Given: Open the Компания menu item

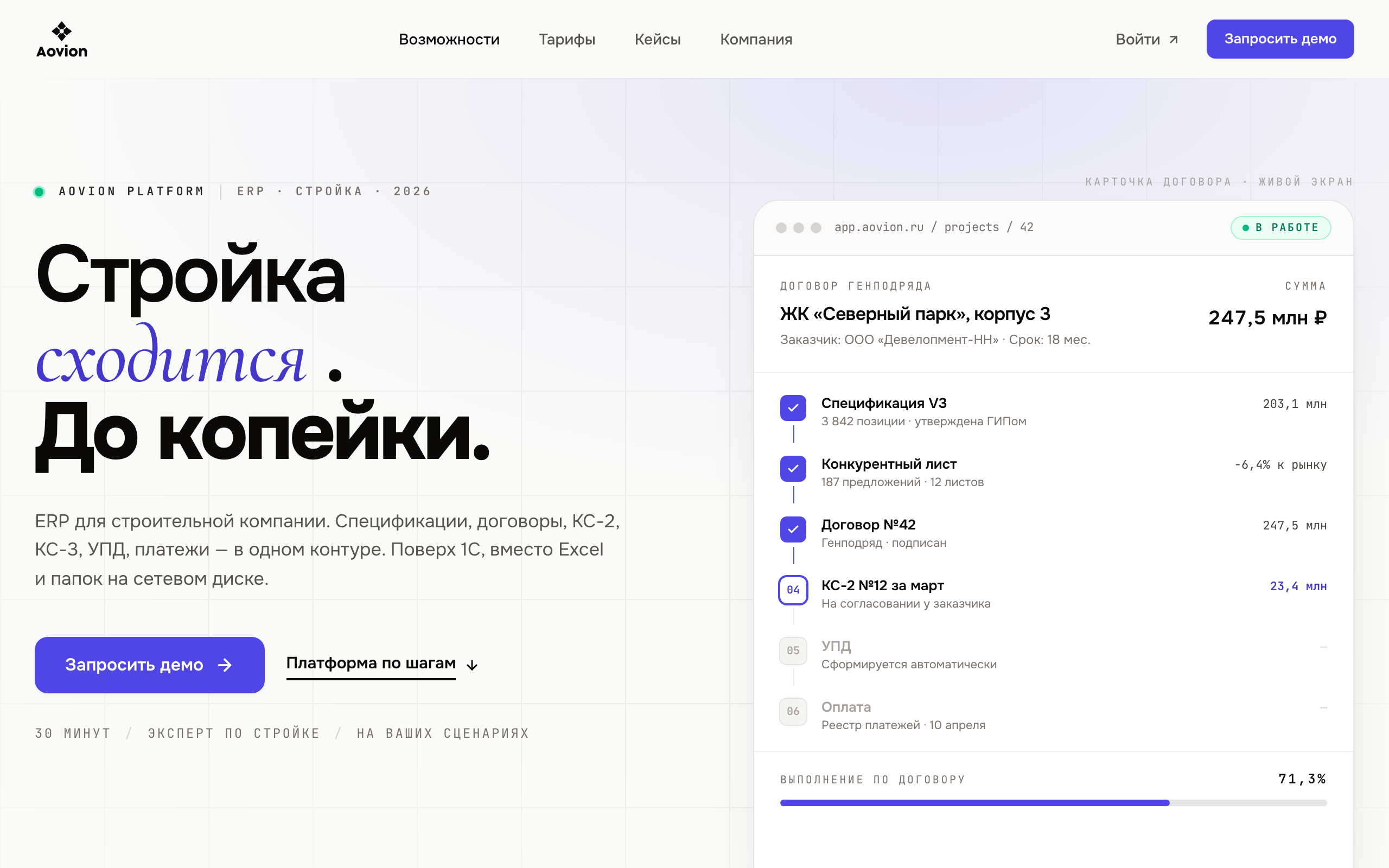Looking at the screenshot, I should [756, 39].
